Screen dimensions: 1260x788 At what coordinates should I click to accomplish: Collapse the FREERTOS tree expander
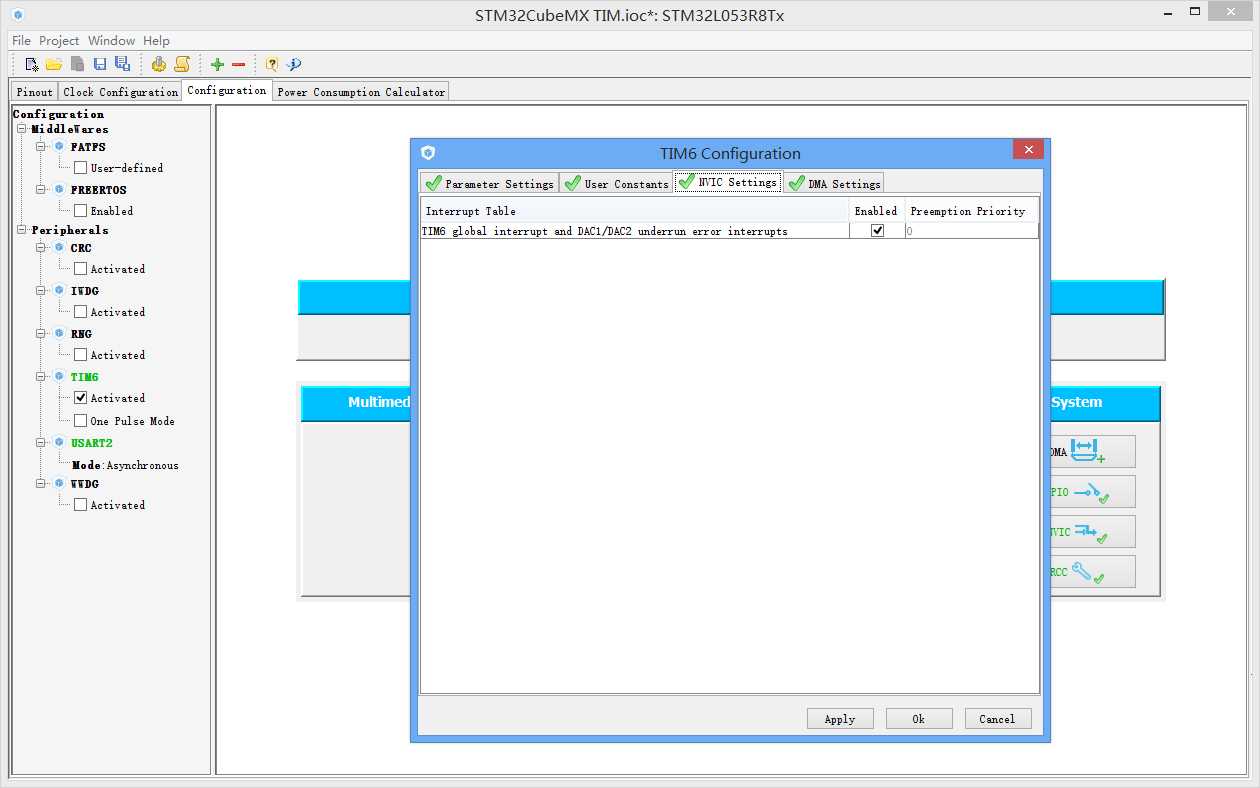42,189
